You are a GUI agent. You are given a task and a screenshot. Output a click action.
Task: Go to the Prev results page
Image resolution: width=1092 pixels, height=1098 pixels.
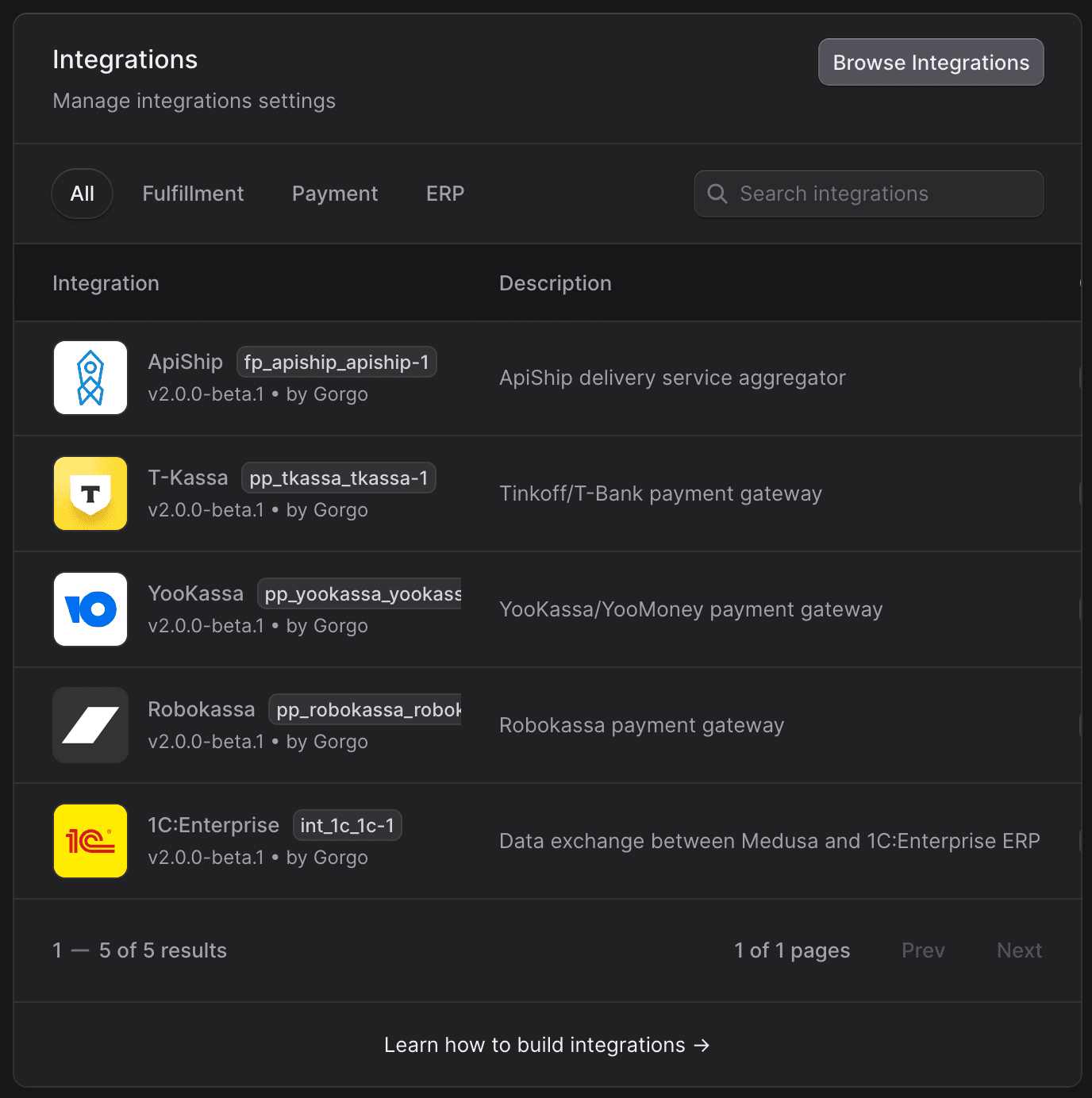923,950
